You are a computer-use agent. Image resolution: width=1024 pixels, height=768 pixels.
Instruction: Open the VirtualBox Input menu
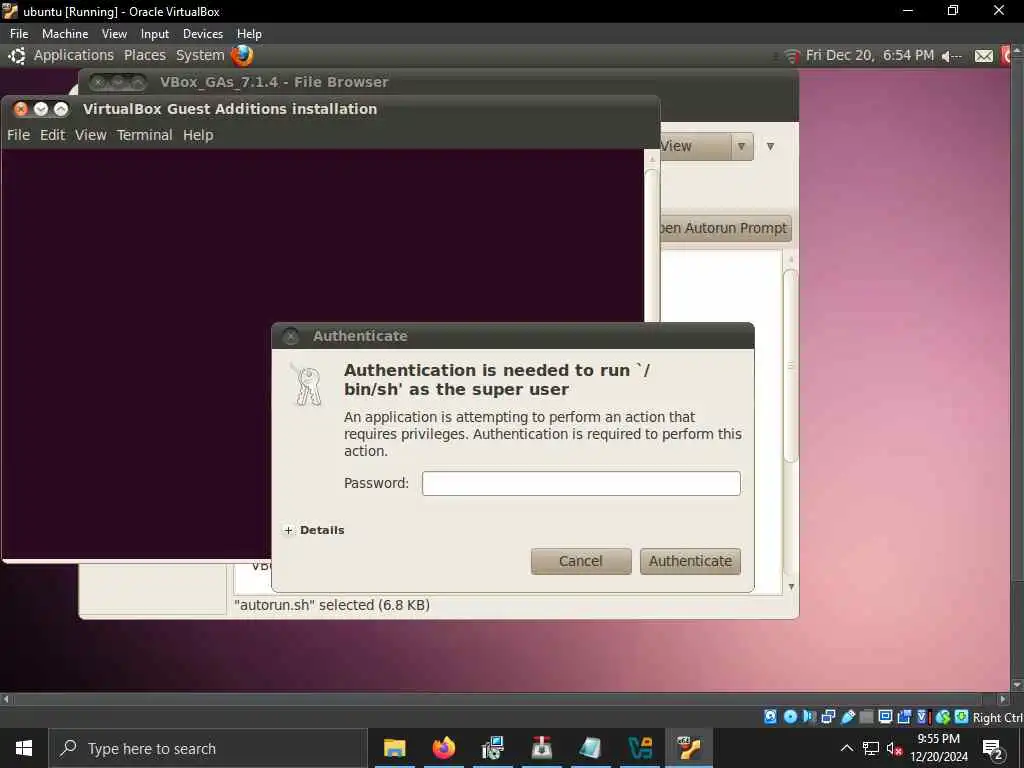pos(155,34)
